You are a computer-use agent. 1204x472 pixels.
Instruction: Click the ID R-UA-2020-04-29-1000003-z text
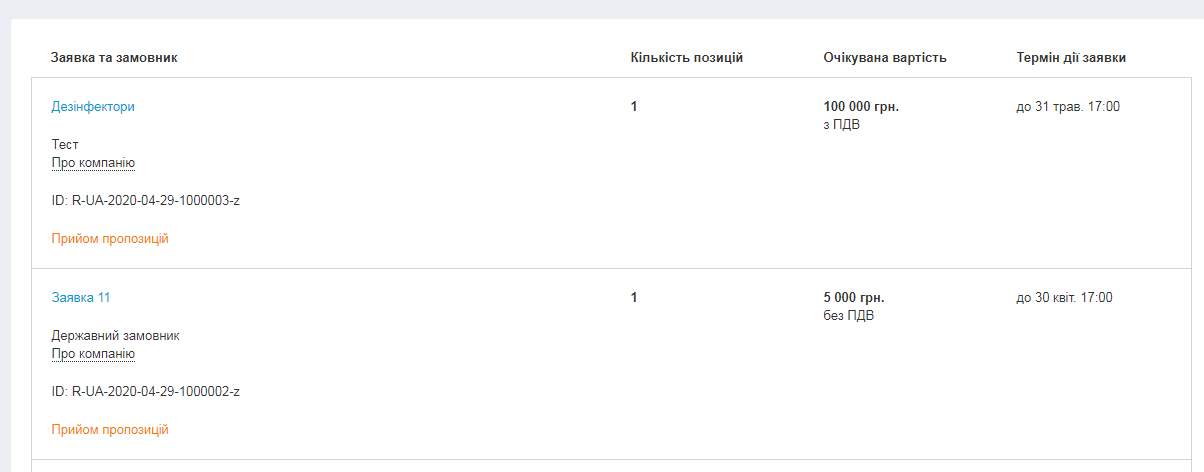(x=146, y=201)
